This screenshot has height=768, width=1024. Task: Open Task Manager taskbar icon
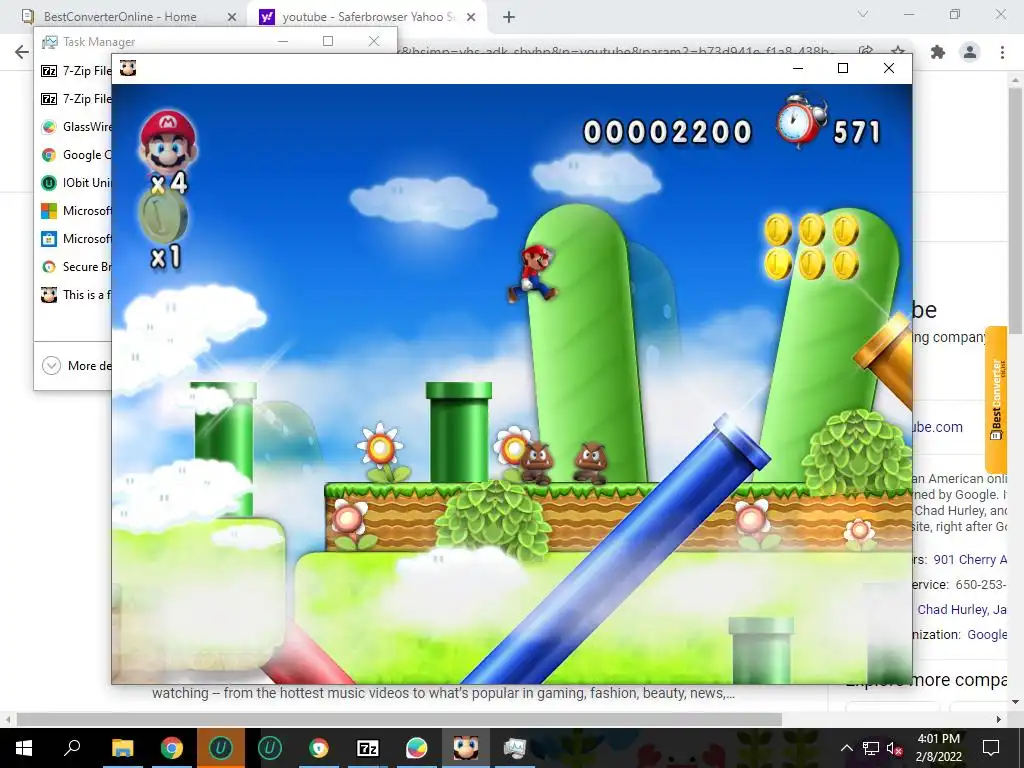pyautogui.click(x=515, y=748)
